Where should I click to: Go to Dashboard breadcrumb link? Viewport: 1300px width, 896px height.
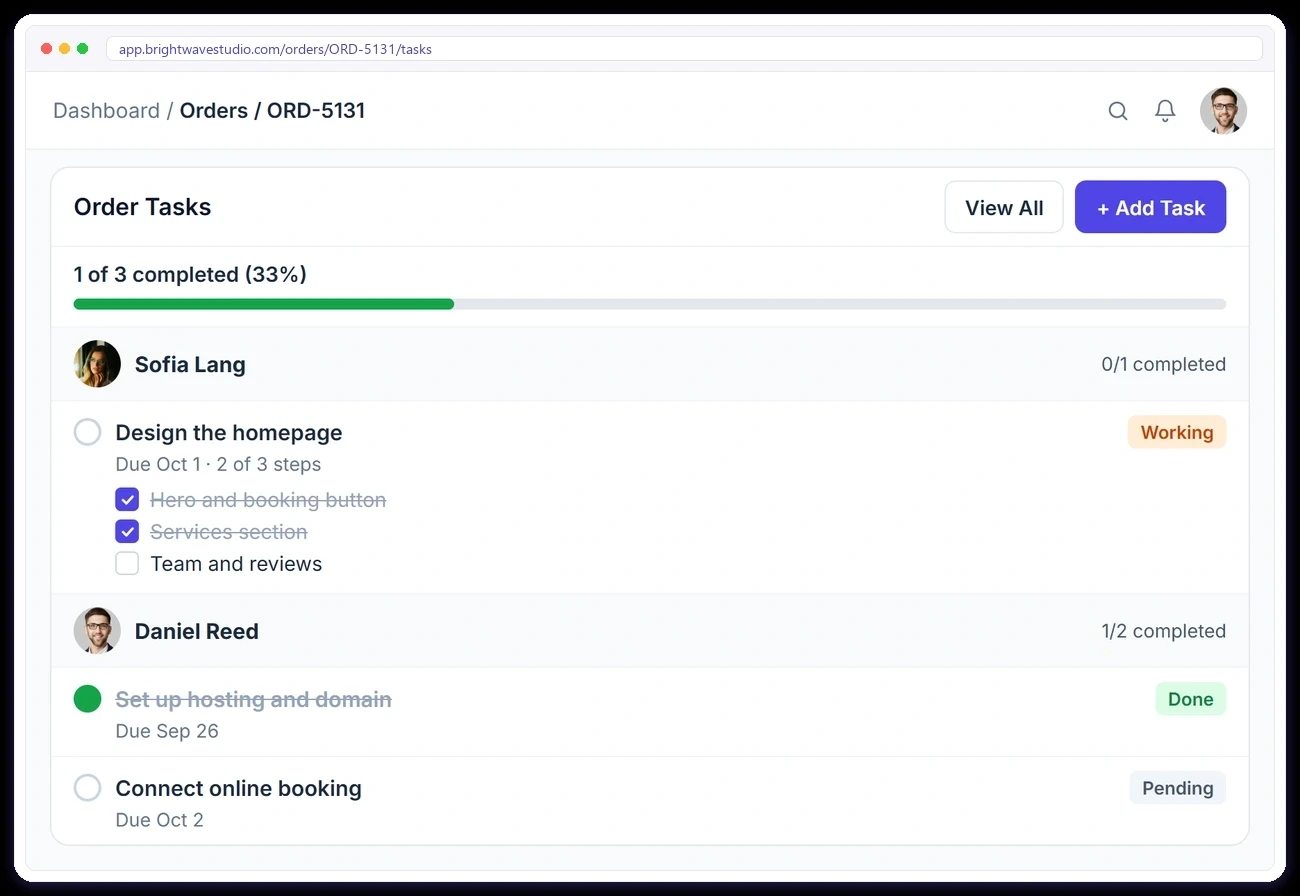click(106, 111)
